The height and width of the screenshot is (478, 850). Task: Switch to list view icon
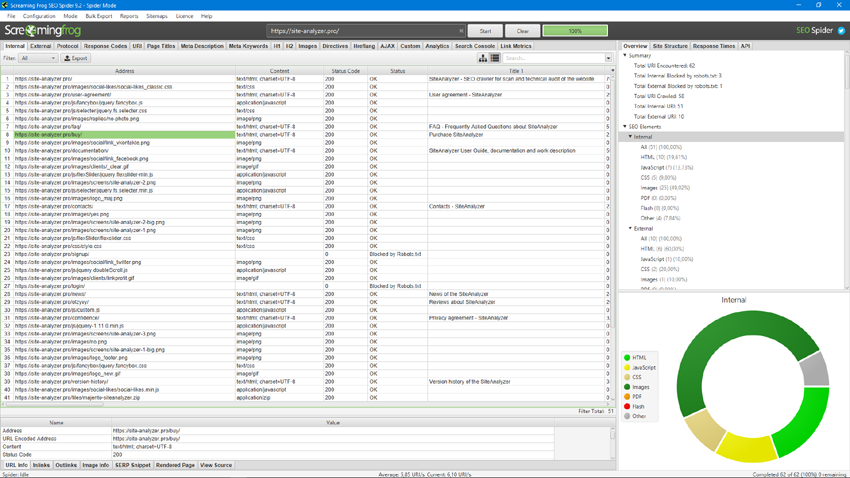pos(495,58)
